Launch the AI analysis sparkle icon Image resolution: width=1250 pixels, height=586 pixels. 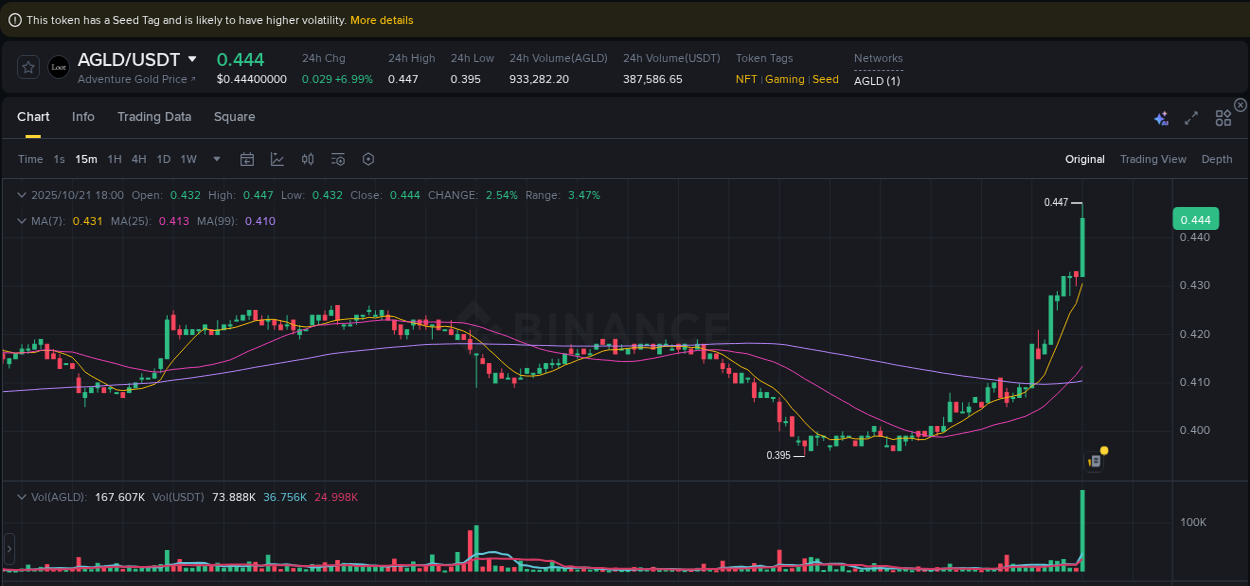tap(1160, 117)
